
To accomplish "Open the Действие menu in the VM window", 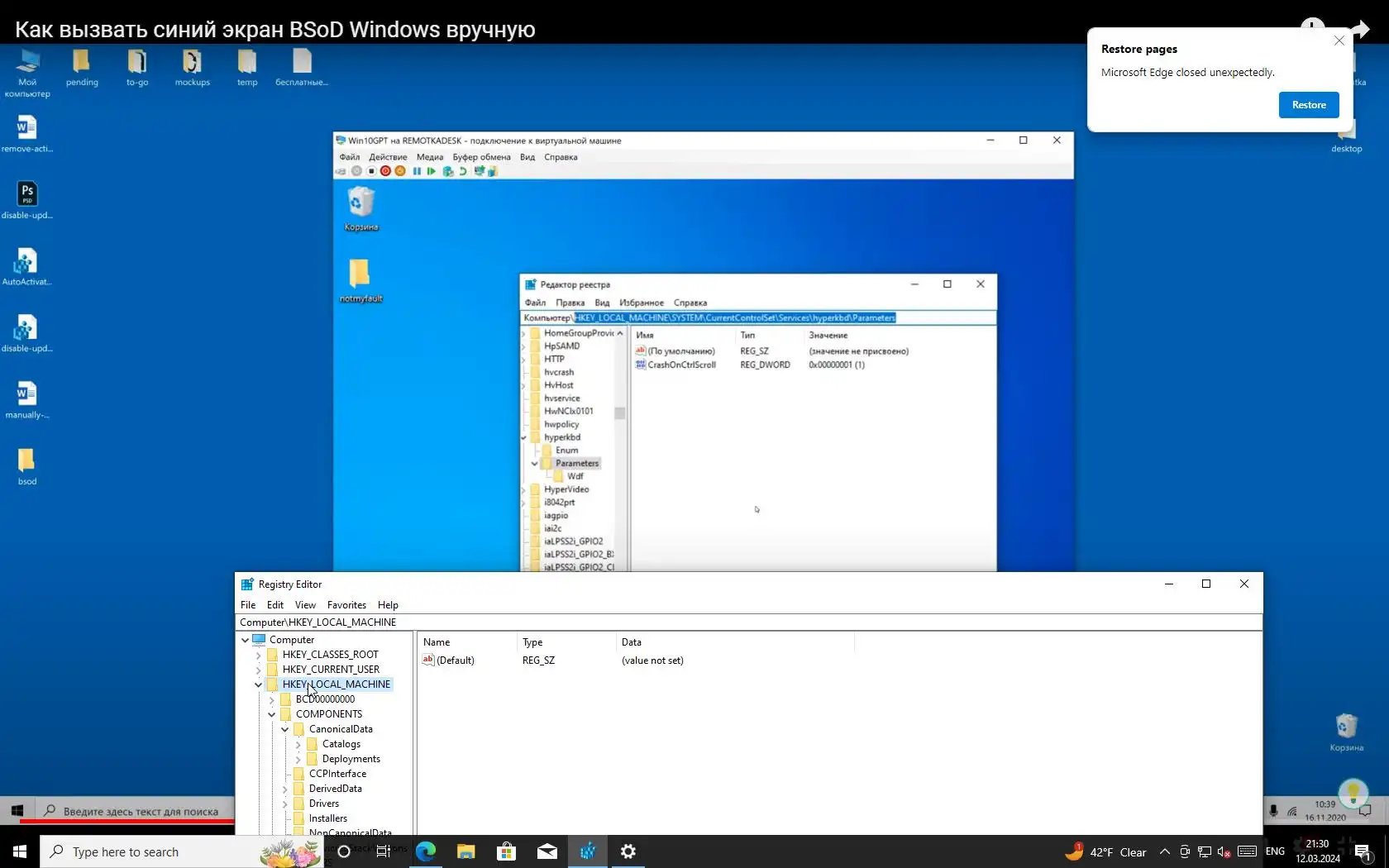I will pos(388,157).
